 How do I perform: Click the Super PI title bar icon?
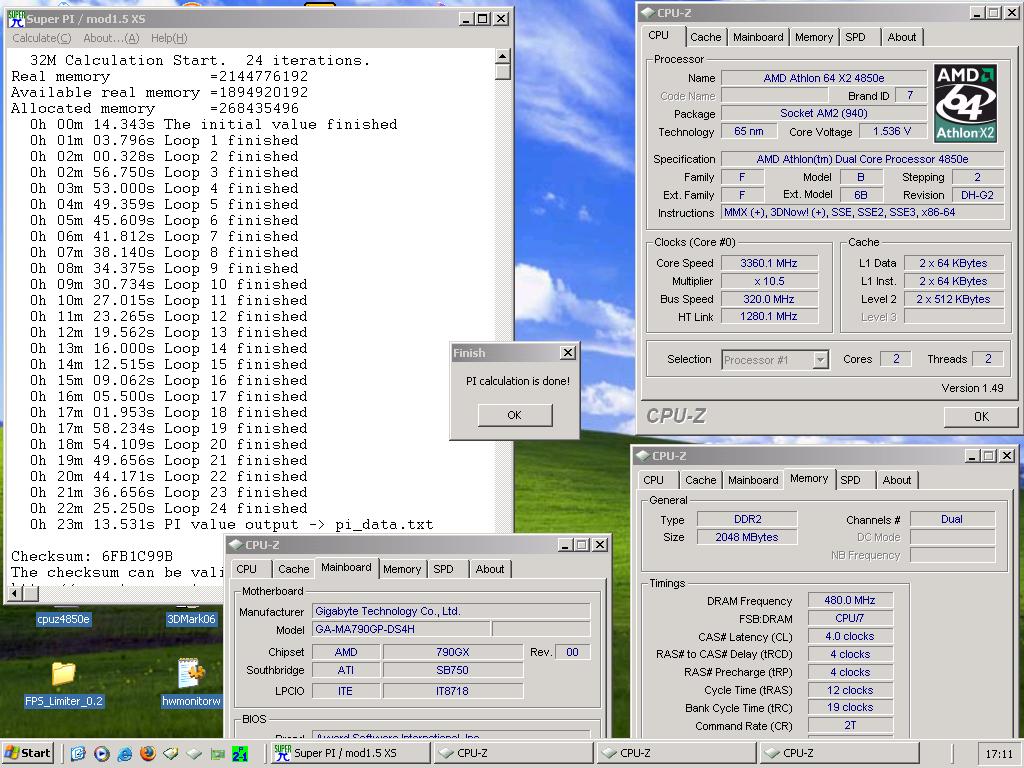tap(16, 18)
